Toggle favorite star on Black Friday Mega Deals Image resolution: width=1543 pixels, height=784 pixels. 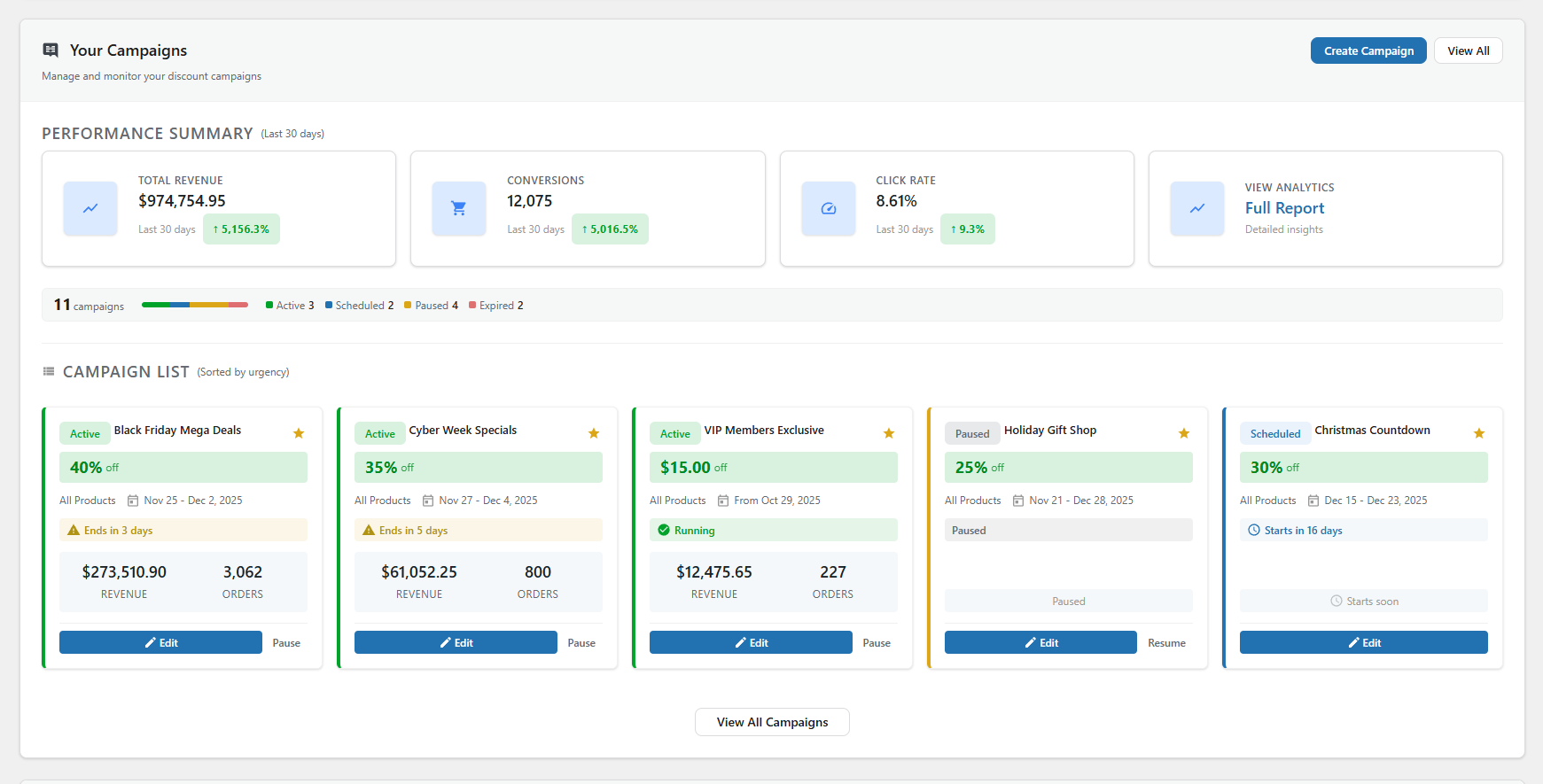[299, 433]
